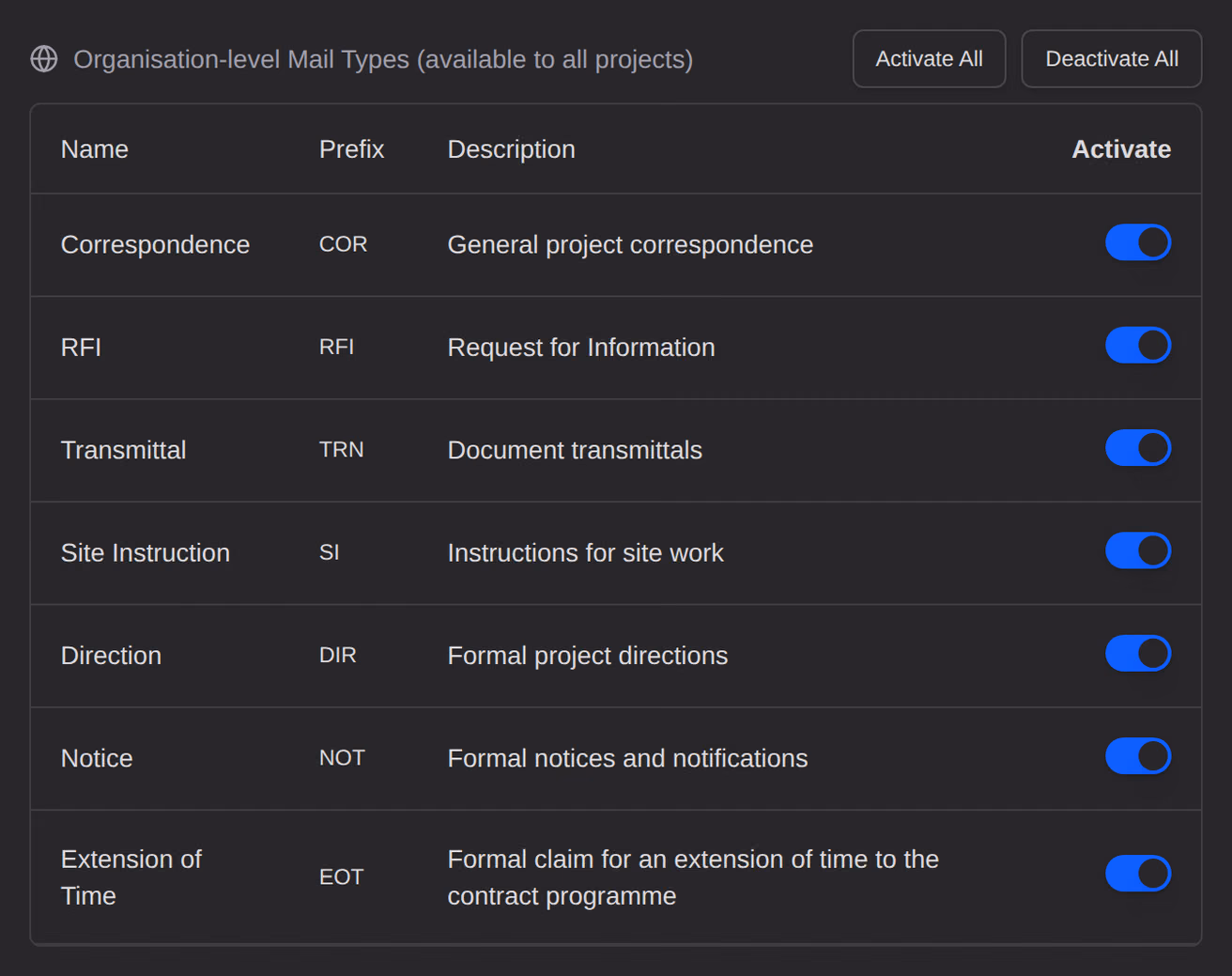Click the TRN prefix cell
1232x976 pixels.
click(x=341, y=450)
